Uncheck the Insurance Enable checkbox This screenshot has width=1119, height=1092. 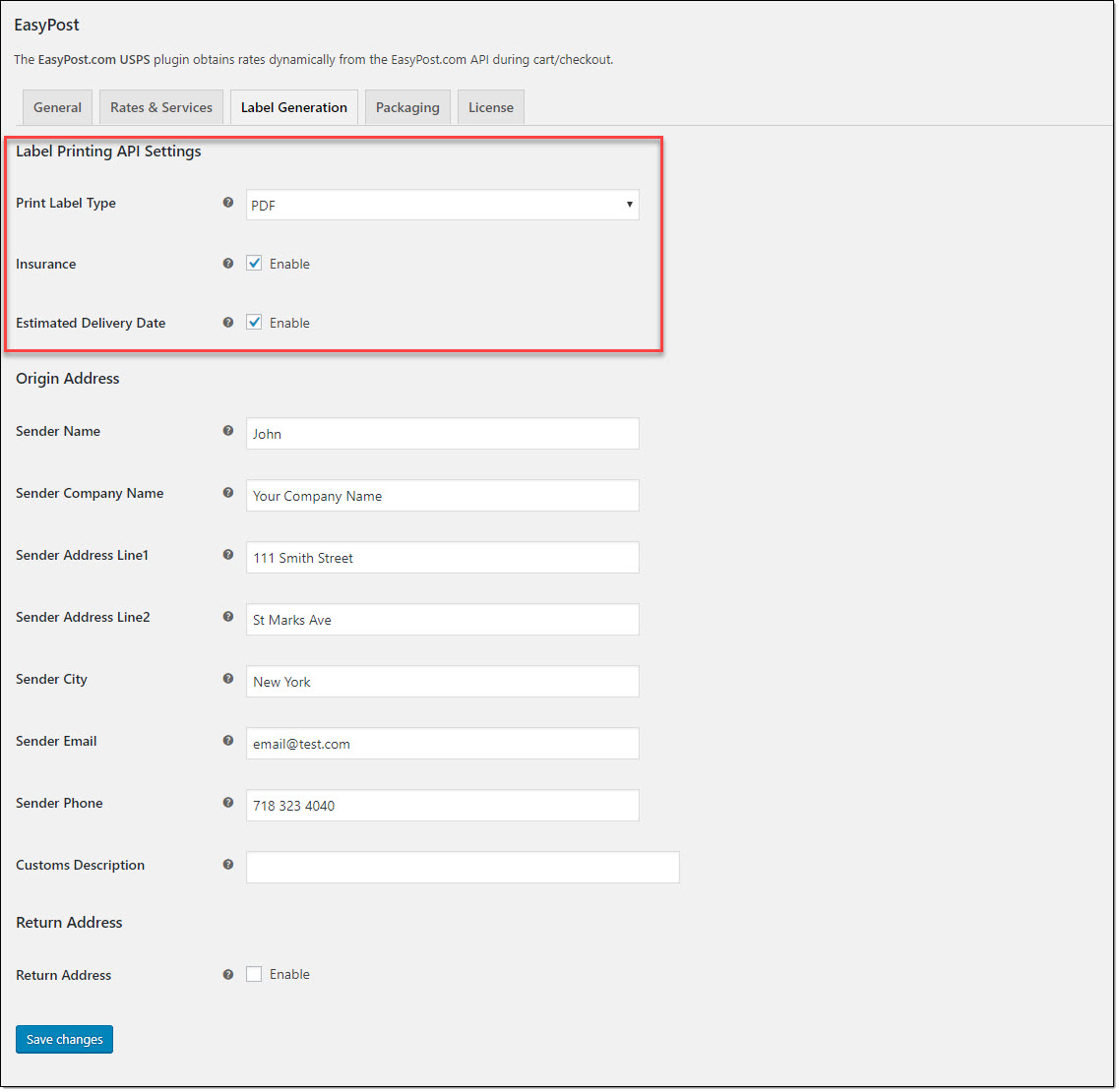[x=254, y=264]
